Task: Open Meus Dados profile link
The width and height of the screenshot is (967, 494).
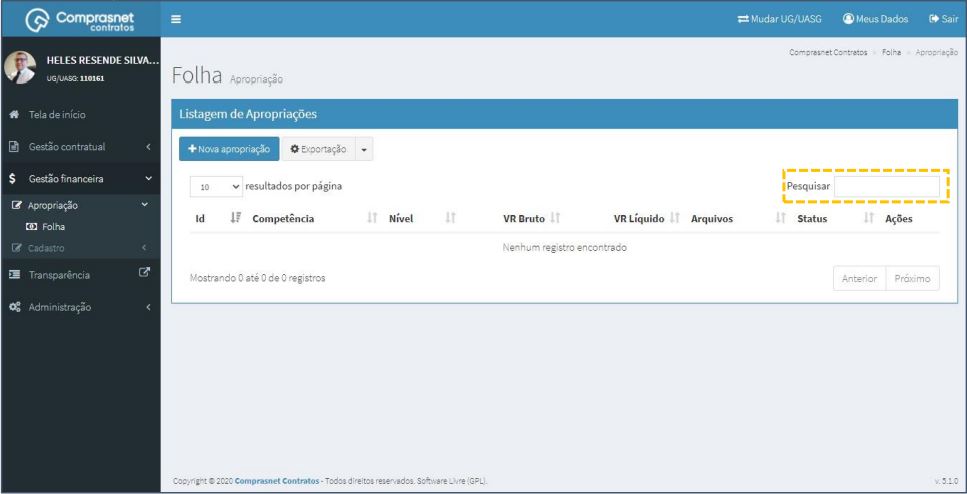Action: [x=875, y=19]
